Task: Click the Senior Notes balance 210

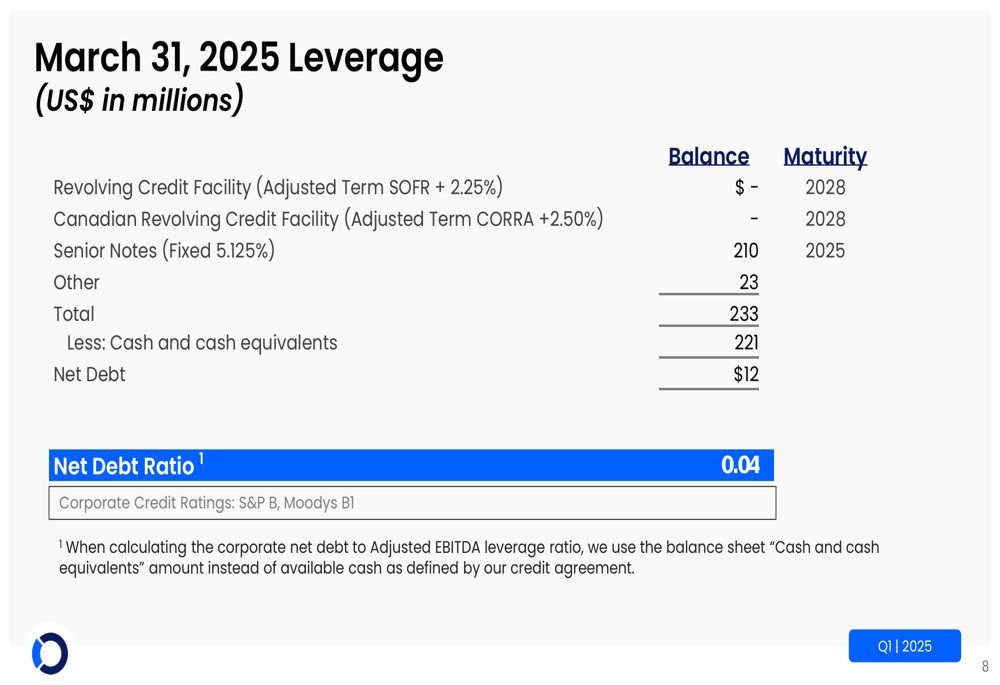Action: click(746, 251)
